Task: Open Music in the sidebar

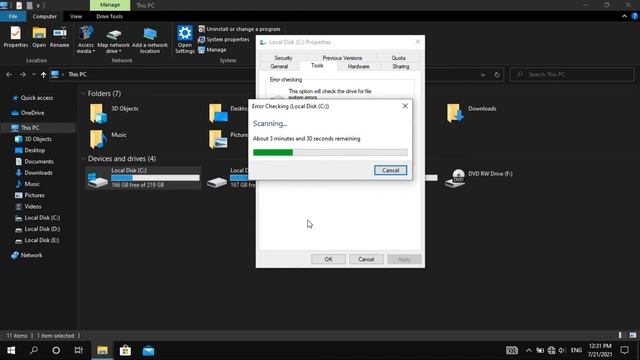Action: (28, 184)
